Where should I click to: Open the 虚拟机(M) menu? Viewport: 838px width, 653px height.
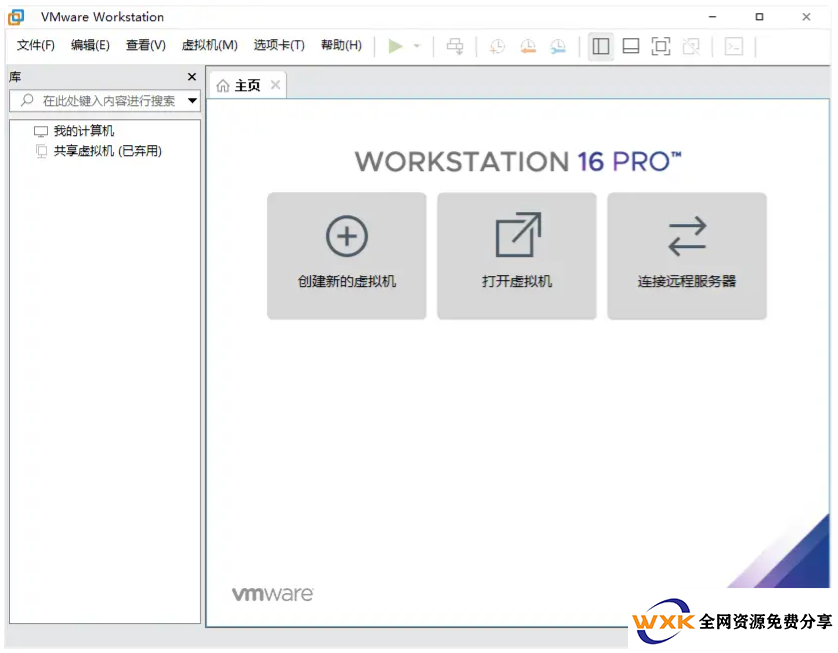pos(210,45)
